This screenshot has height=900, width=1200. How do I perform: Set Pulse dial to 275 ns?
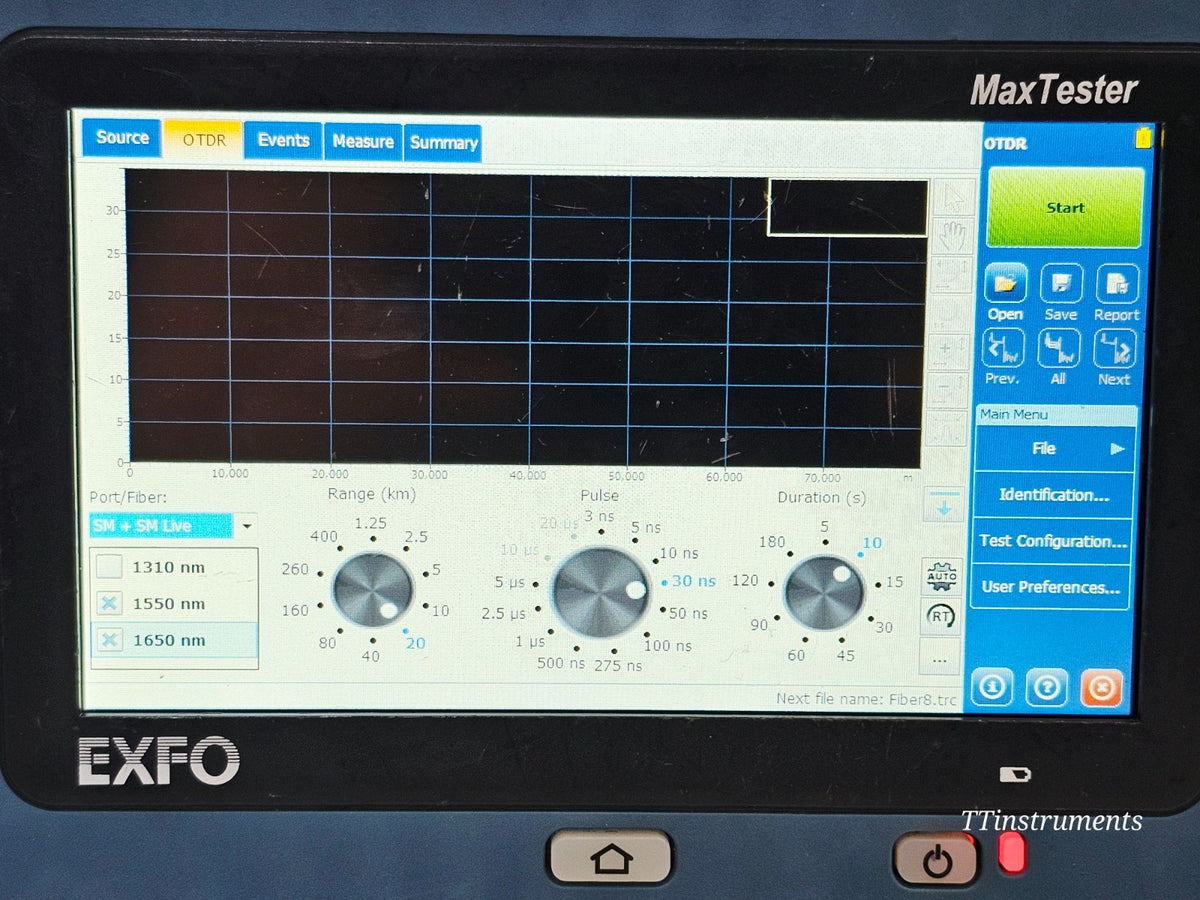click(618, 665)
